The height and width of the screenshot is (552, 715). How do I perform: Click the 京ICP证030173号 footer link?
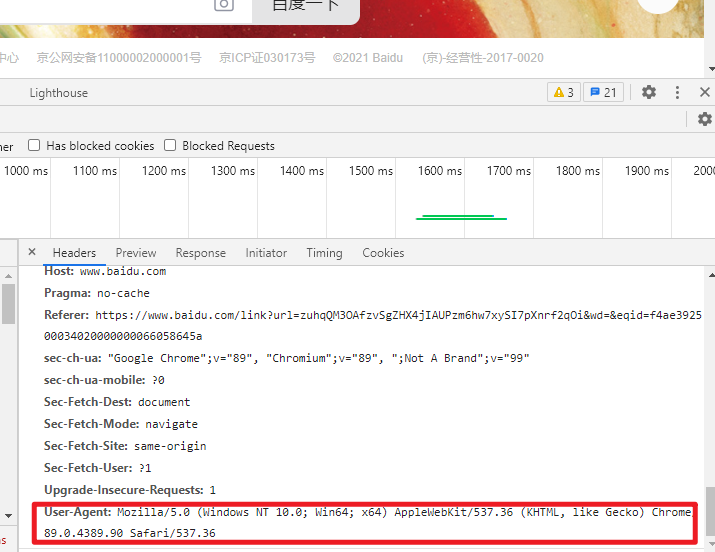tap(267, 58)
